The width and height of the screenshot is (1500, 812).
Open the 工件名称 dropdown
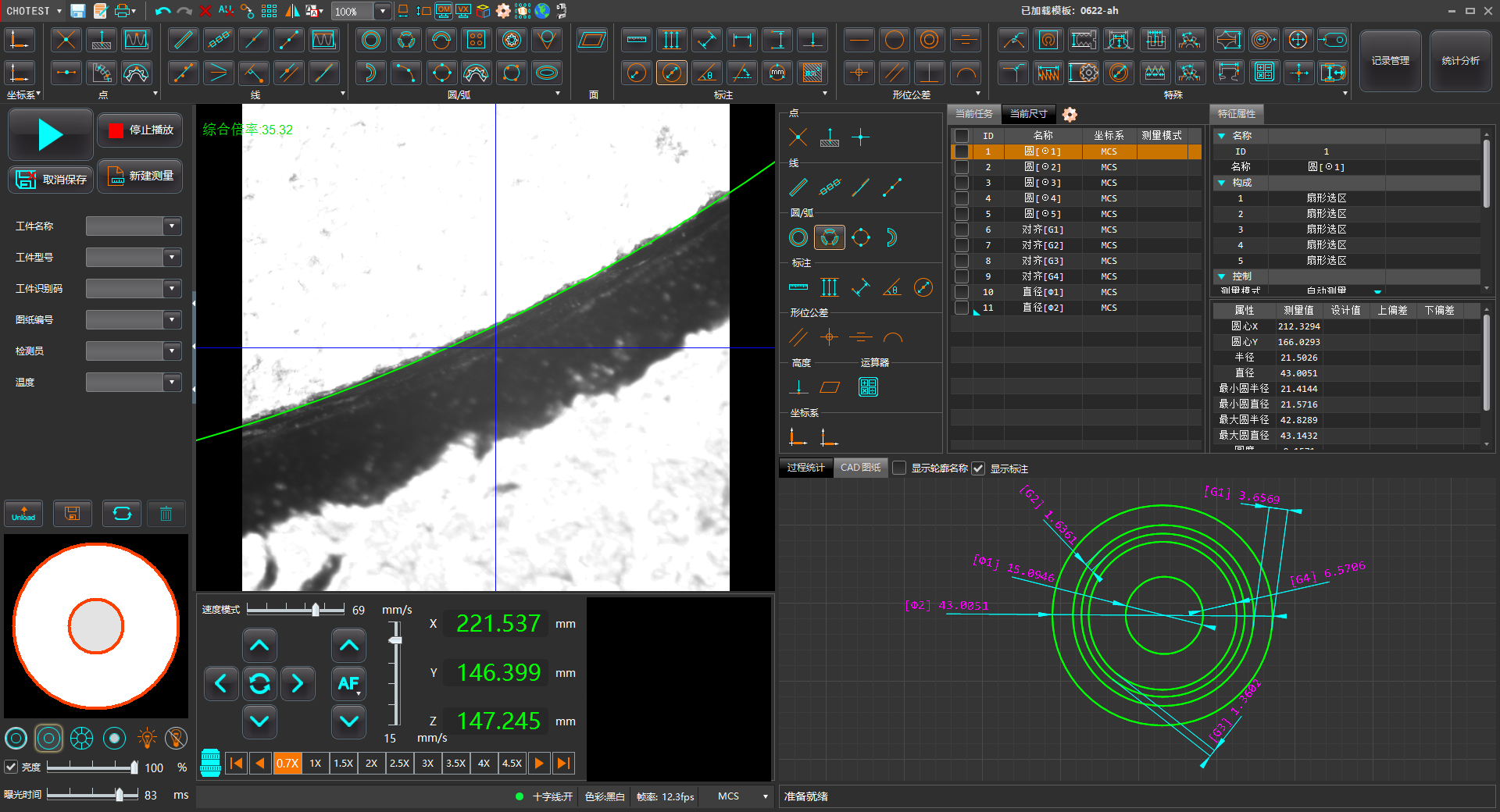click(x=172, y=226)
